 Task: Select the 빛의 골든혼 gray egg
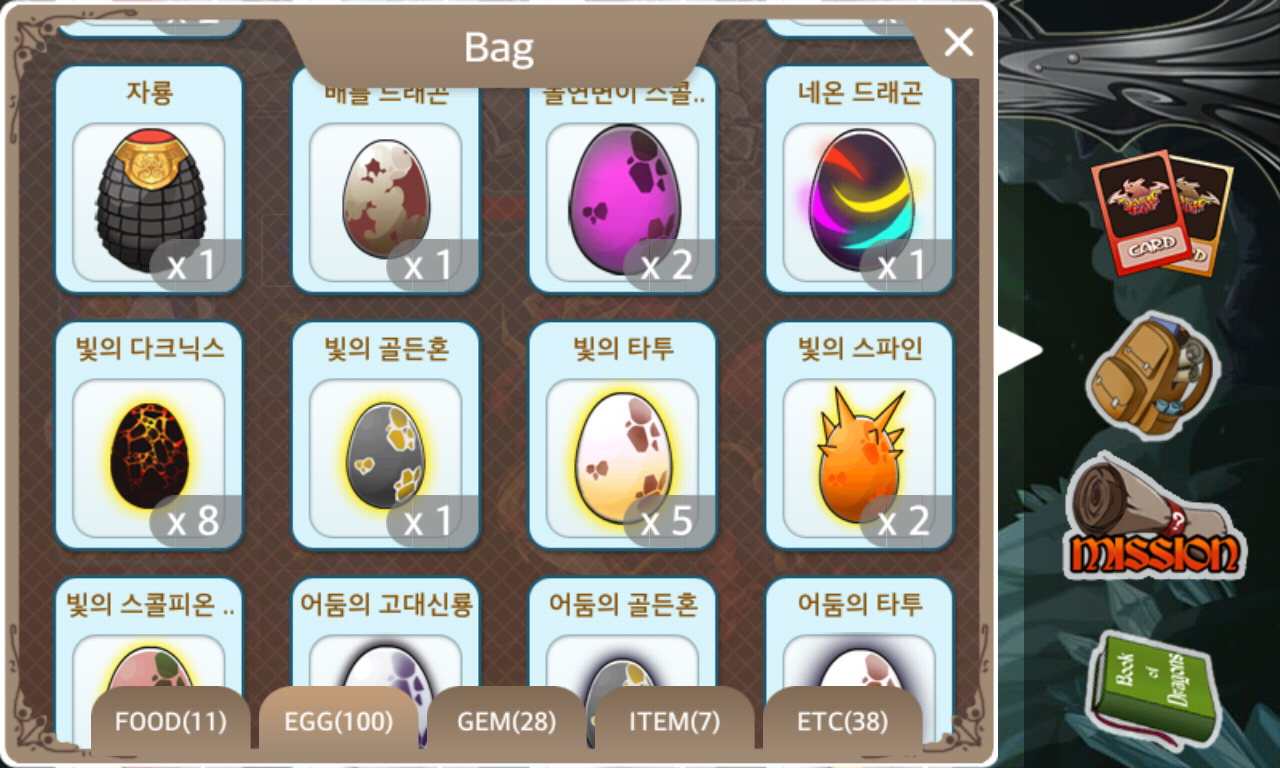[x=386, y=435]
